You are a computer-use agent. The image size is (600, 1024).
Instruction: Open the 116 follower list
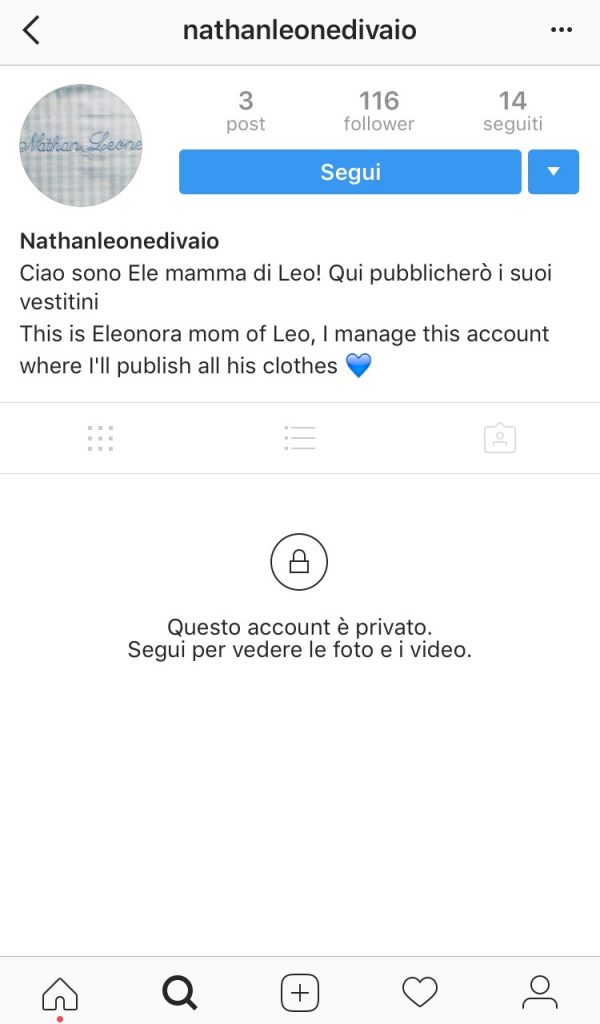click(x=379, y=111)
